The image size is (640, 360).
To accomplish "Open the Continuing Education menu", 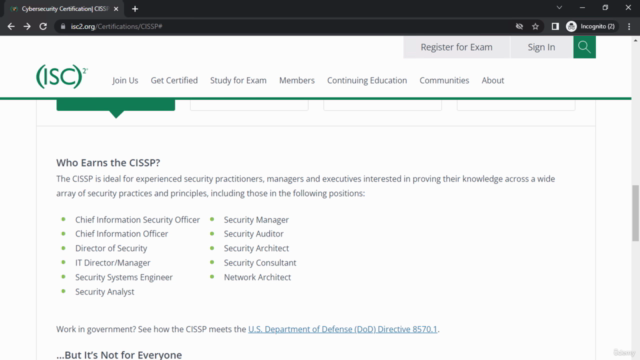I will coord(367,80).
